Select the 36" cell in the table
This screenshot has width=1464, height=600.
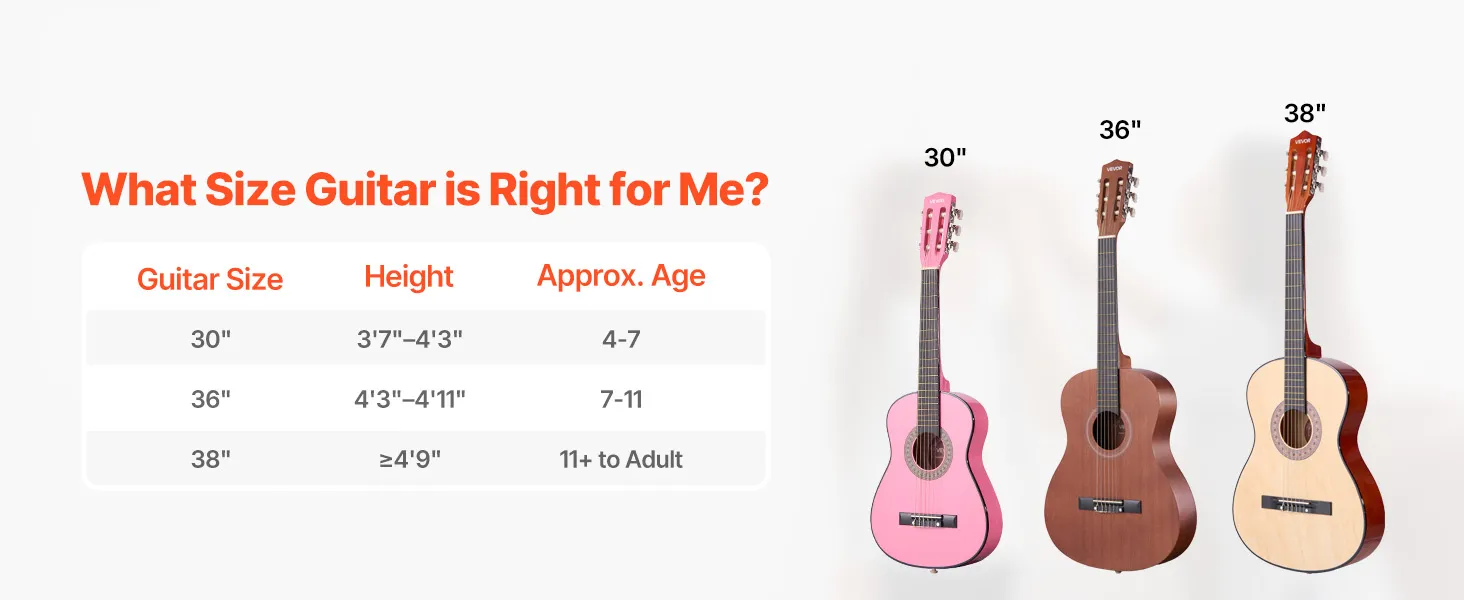[x=210, y=399]
